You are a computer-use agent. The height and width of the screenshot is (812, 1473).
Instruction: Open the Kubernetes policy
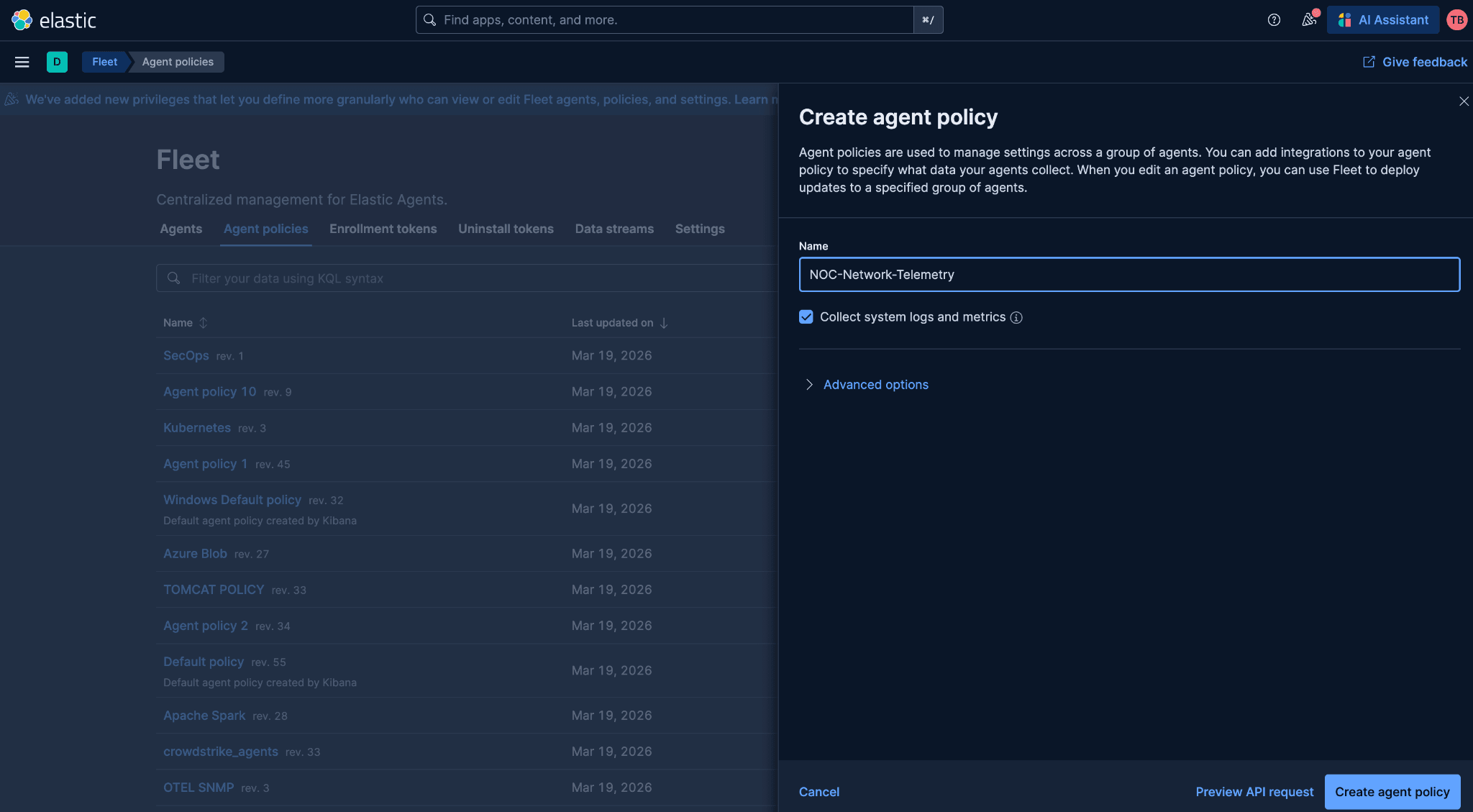tap(197, 427)
